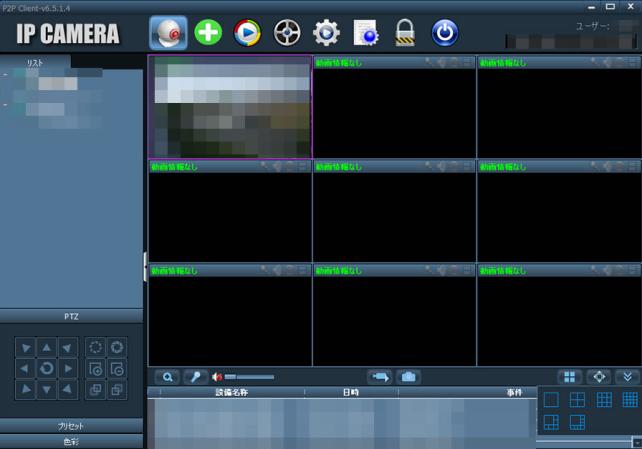Expand the 色彩 panel
The image size is (642, 449).
[x=71, y=441]
